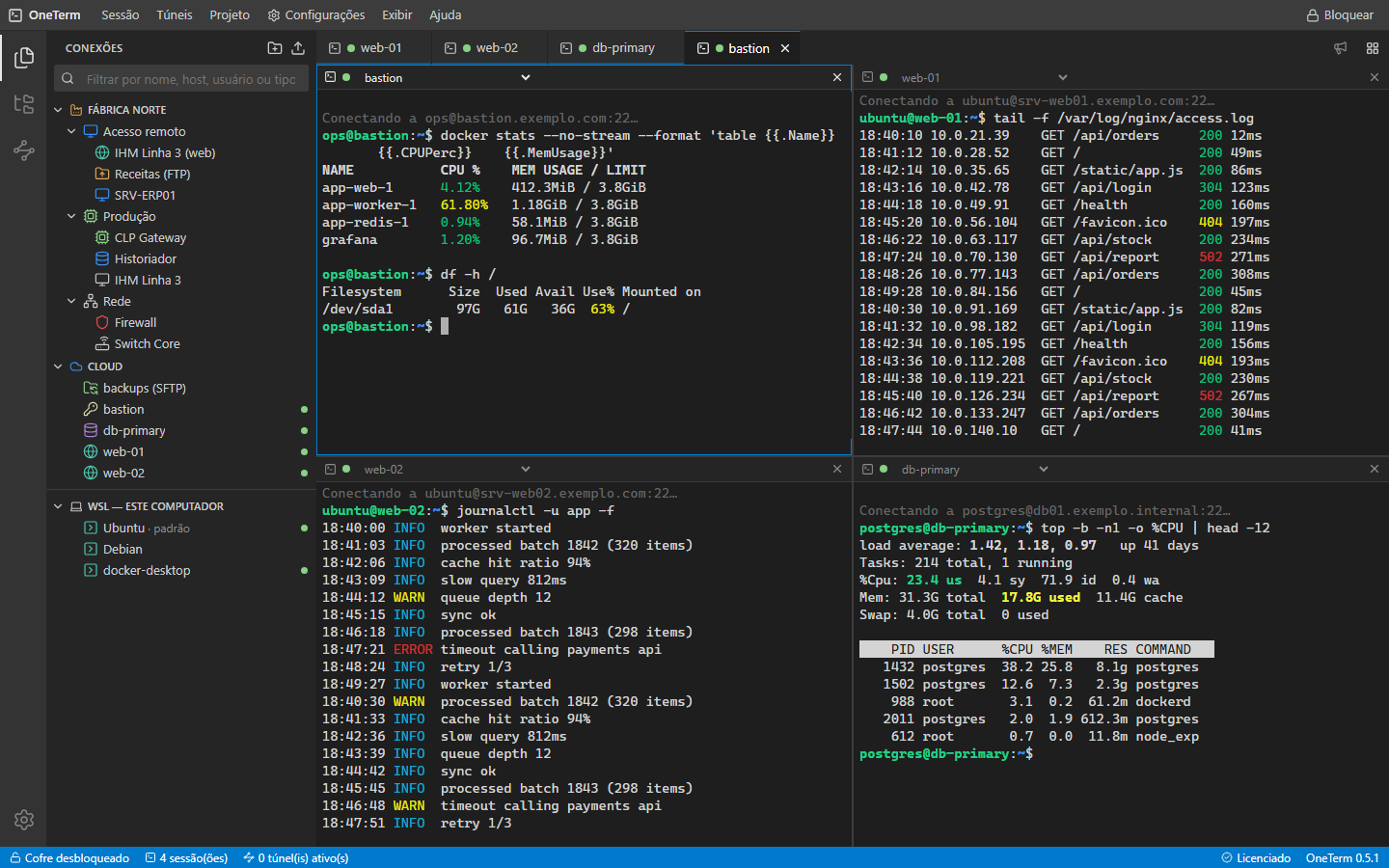Open the file transfer panel icon
The height and width of the screenshot is (868, 1389).
tap(24, 104)
